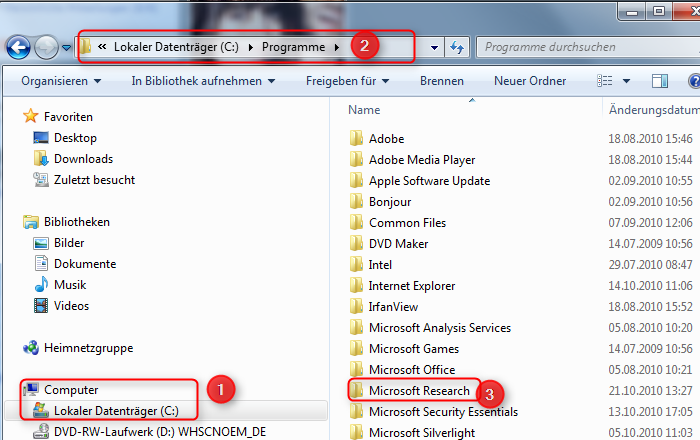Select Heimnetzgruppe in the sidebar
Viewport: 700px width, 440px height.
[88, 348]
